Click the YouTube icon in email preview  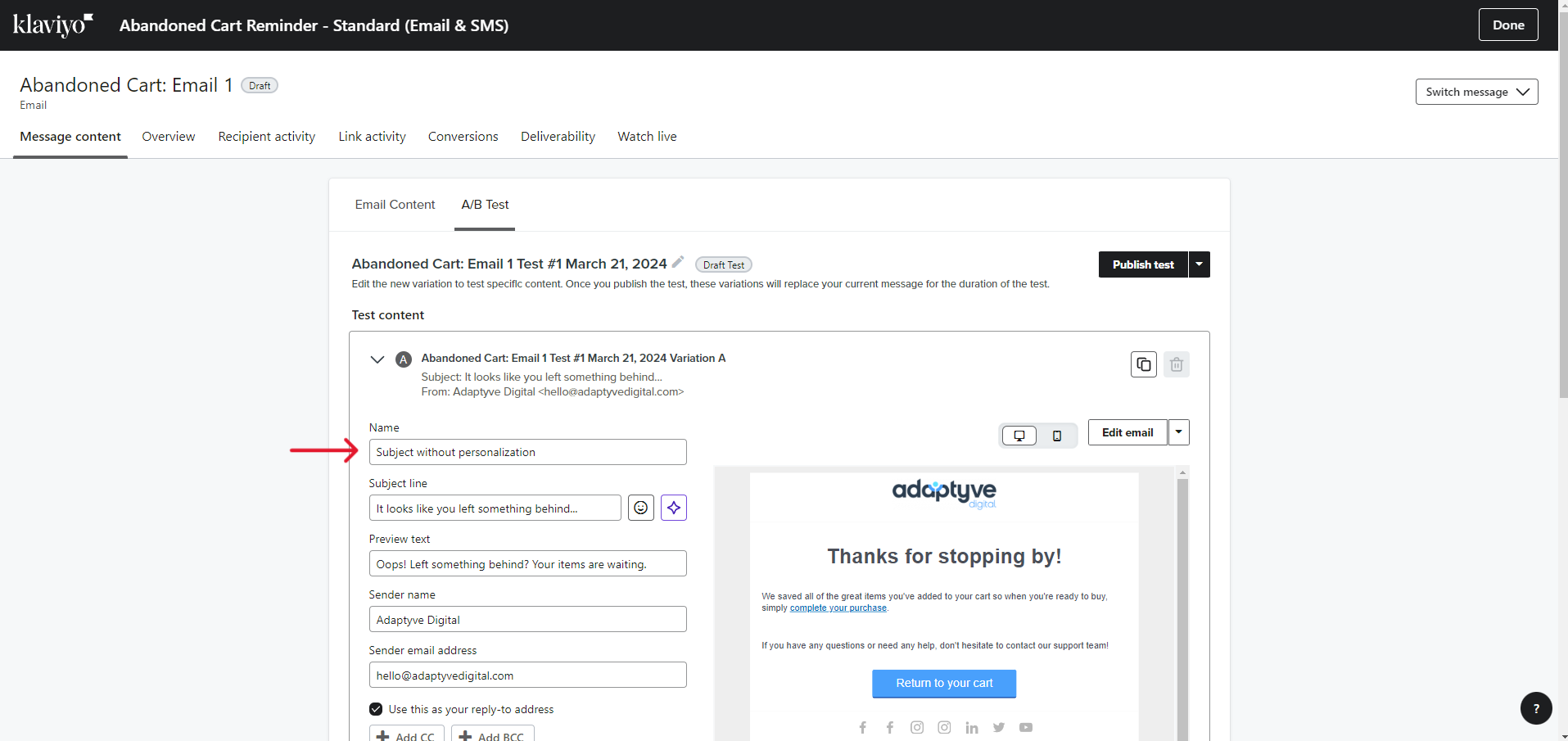(1025, 727)
